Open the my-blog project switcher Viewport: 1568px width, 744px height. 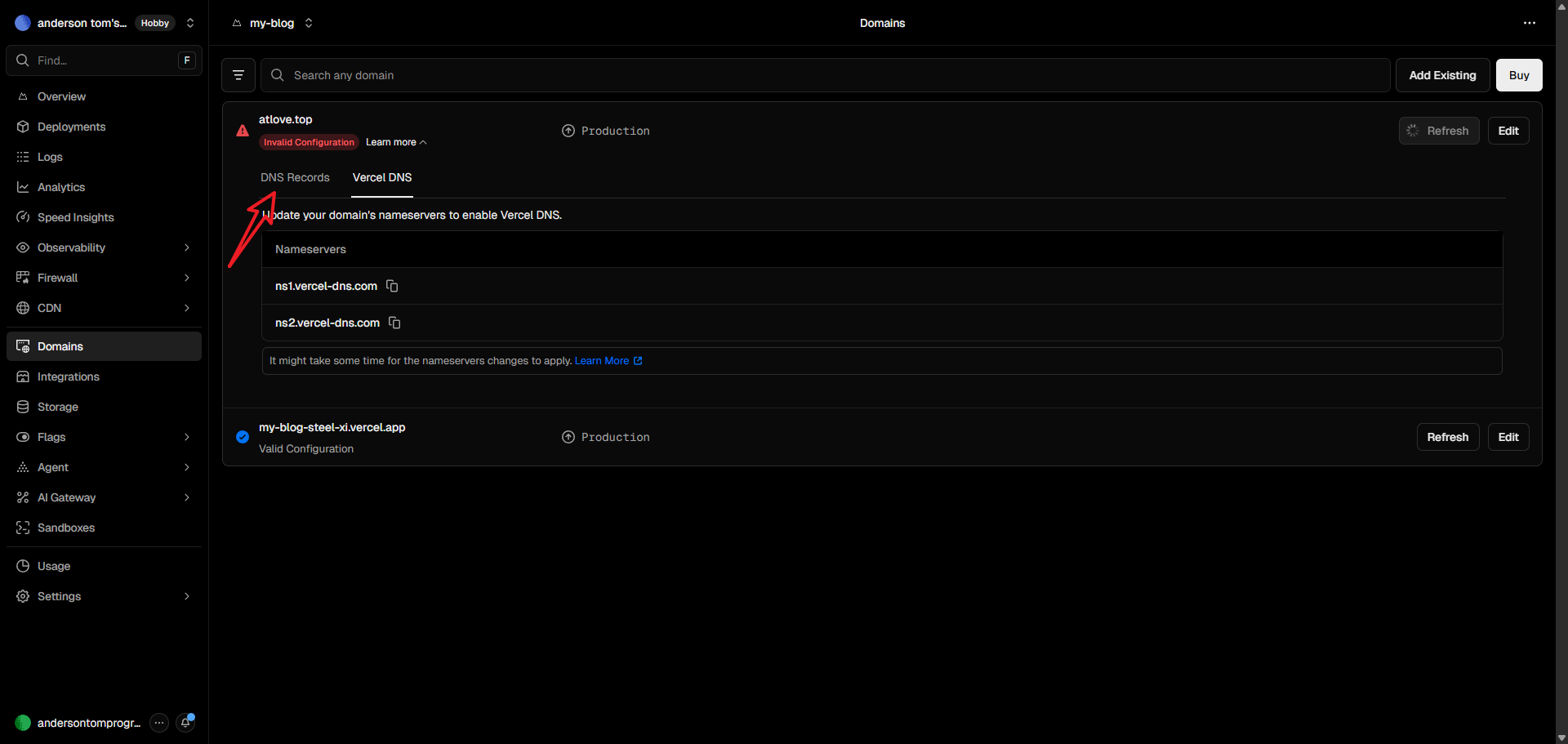[x=309, y=23]
